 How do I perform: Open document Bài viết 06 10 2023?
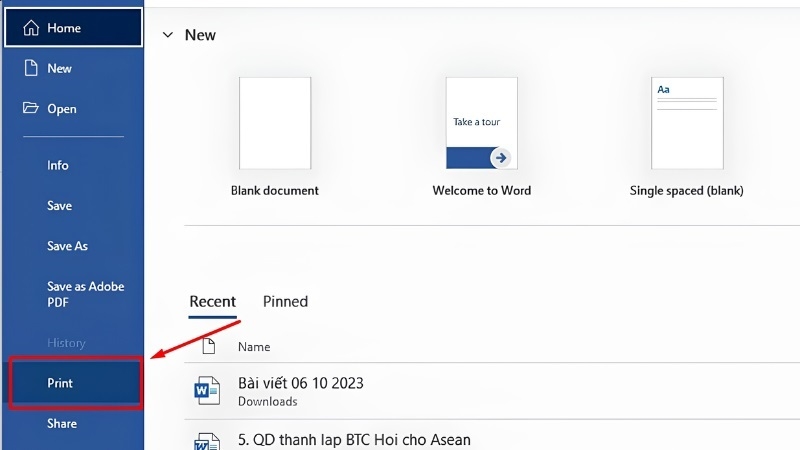coord(492,391)
